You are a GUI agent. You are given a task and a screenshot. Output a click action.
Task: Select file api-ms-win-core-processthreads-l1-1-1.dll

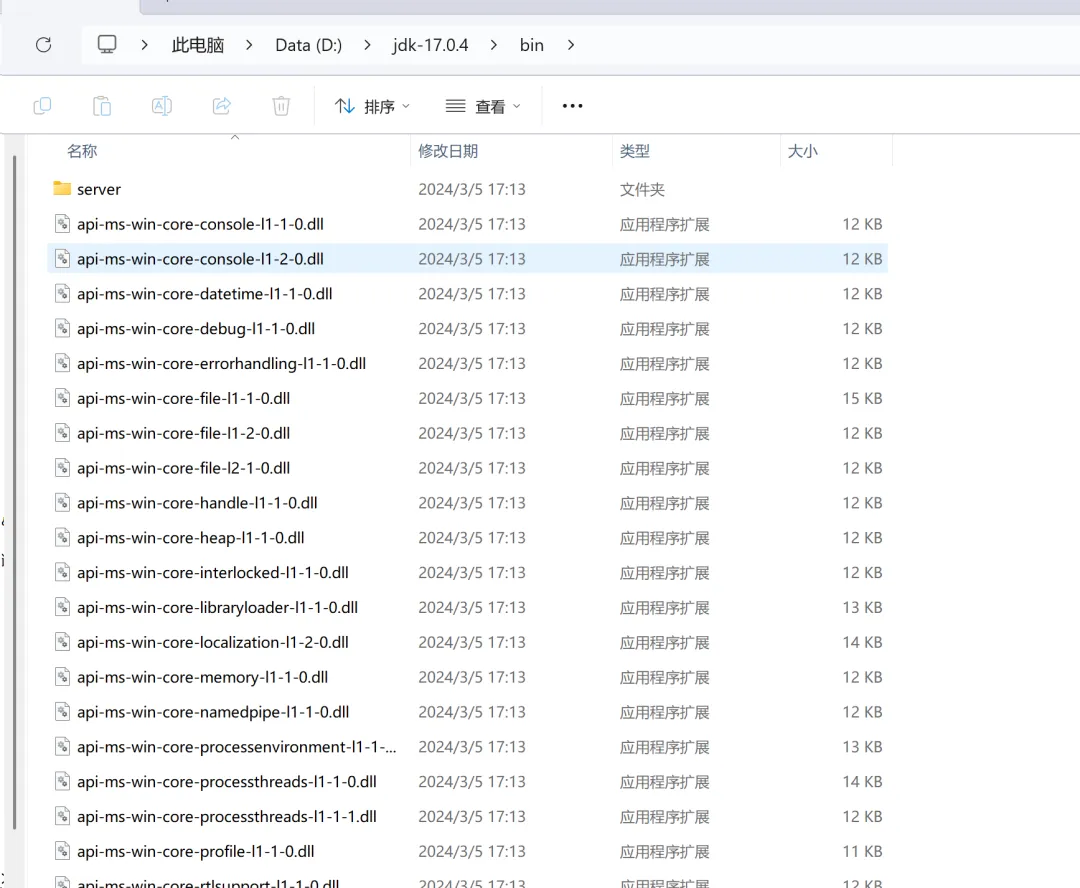pyautogui.click(x=227, y=816)
